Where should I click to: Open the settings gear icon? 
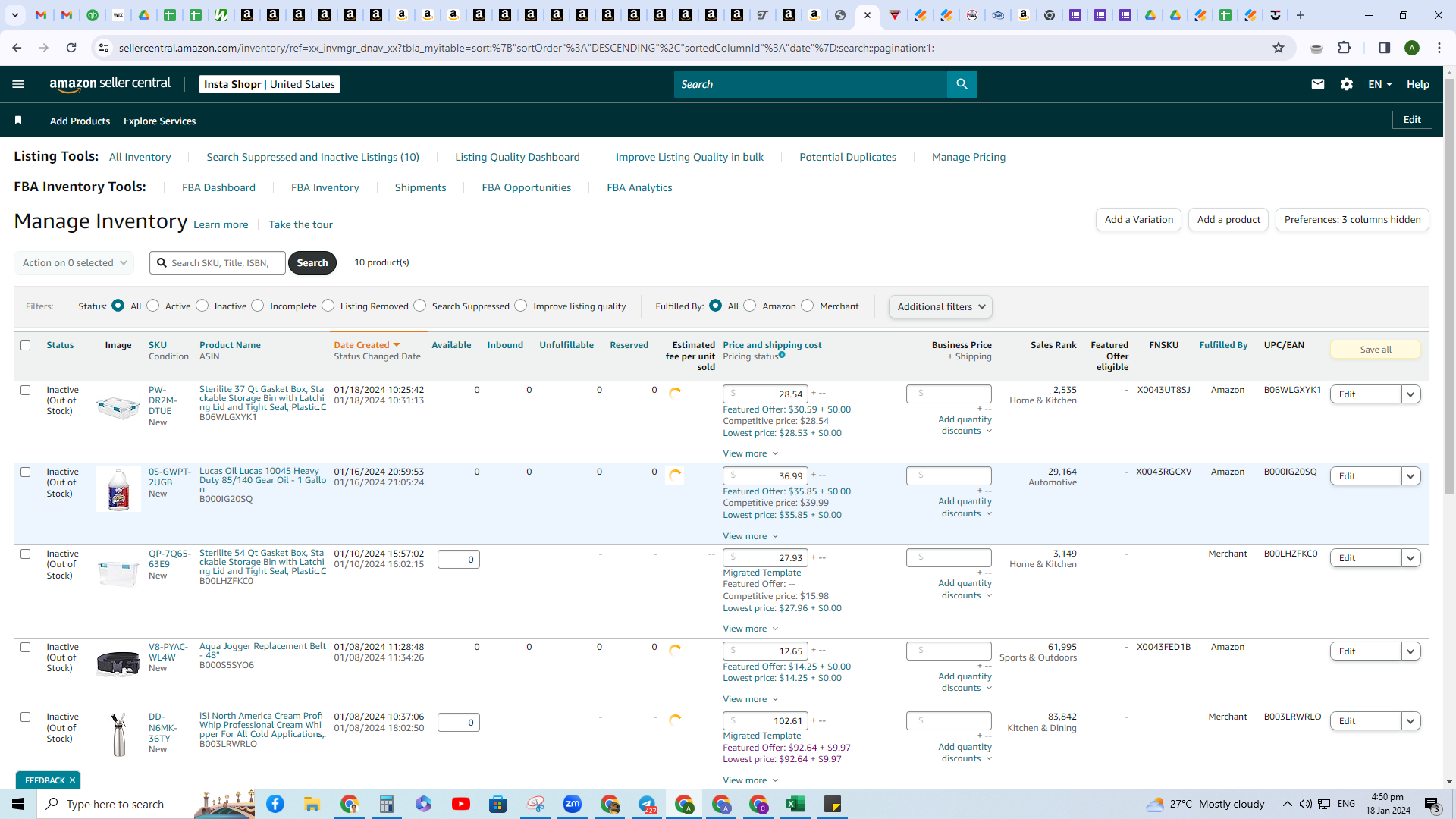pos(1347,84)
